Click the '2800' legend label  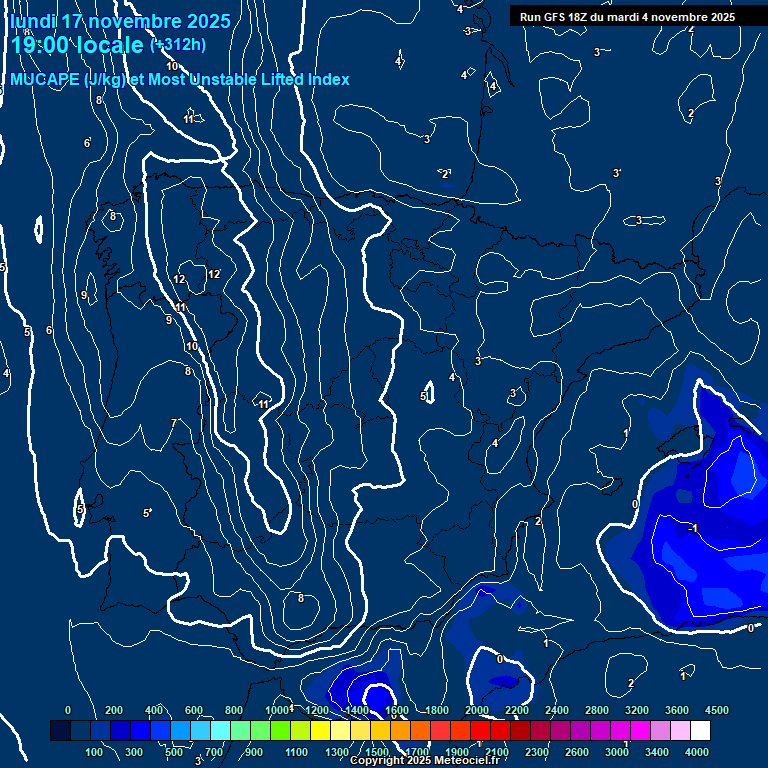[x=597, y=710]
